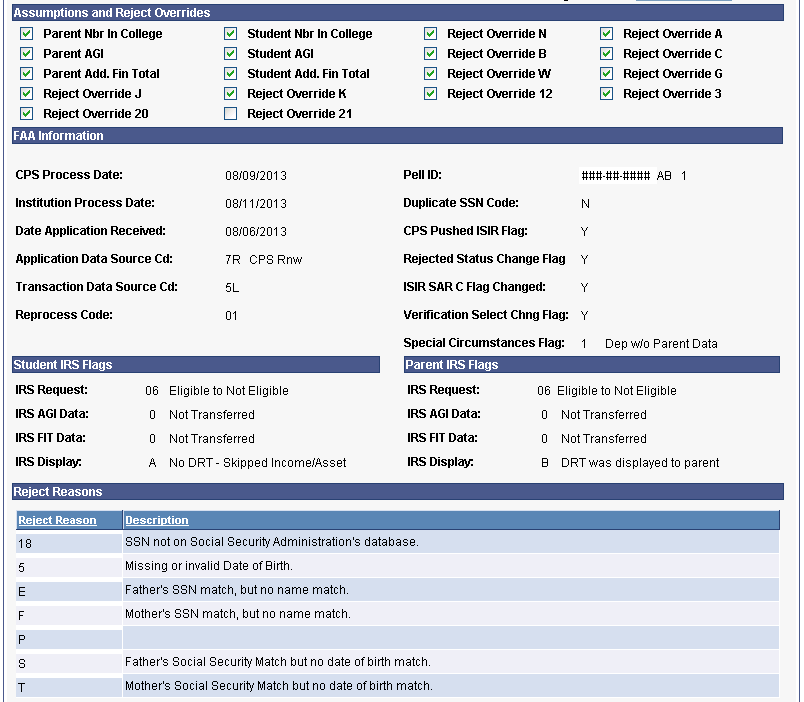Click Father's Social Security Match description
The height and width of the screenshot is (702, 804).
click(278, 662)
